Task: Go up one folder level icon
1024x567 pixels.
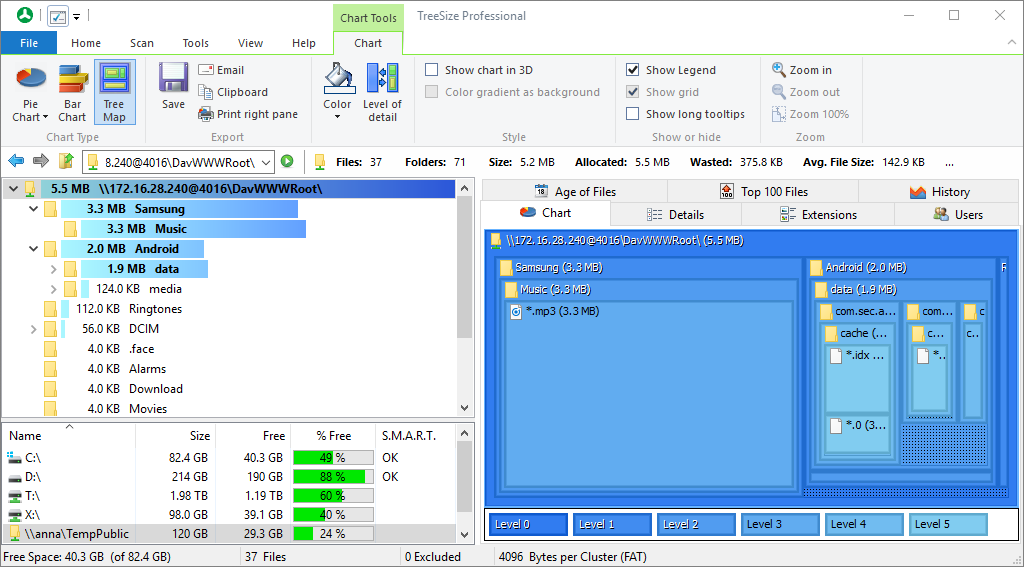Action: pyautogui.click(x=66, y=161)
